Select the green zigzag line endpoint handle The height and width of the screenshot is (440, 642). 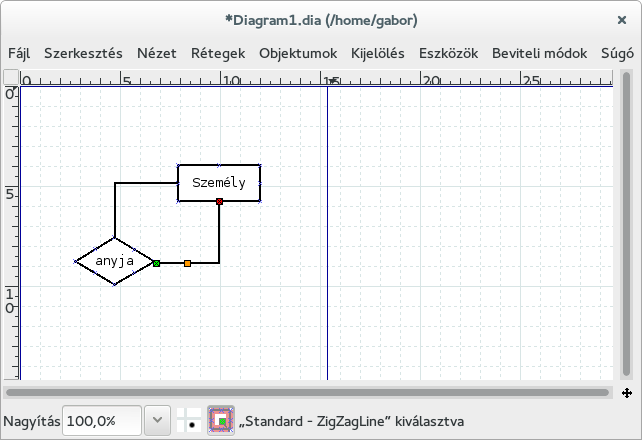click(156, 263)
